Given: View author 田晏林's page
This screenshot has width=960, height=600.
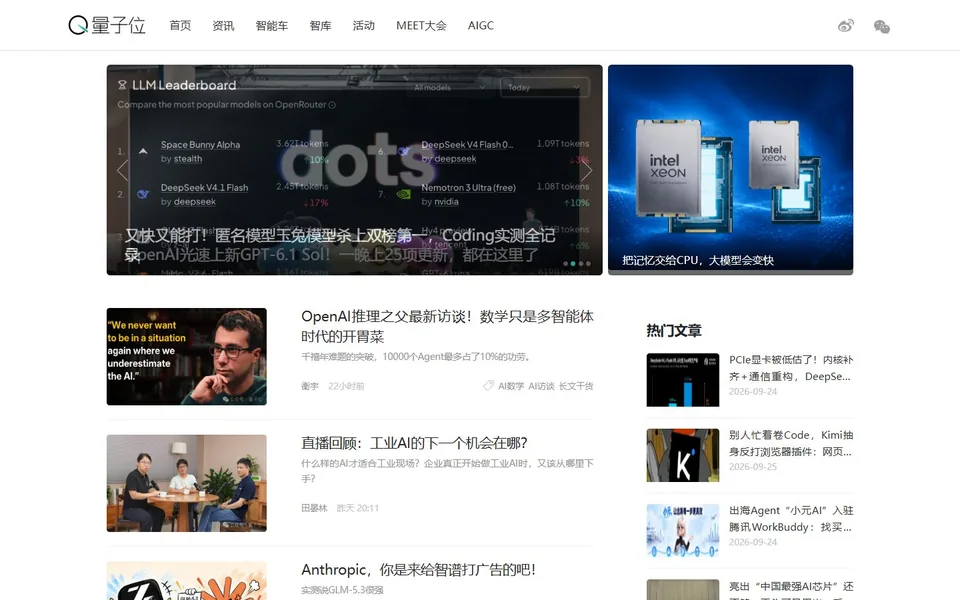Looking at the screenshot, I should coord(314,508).
